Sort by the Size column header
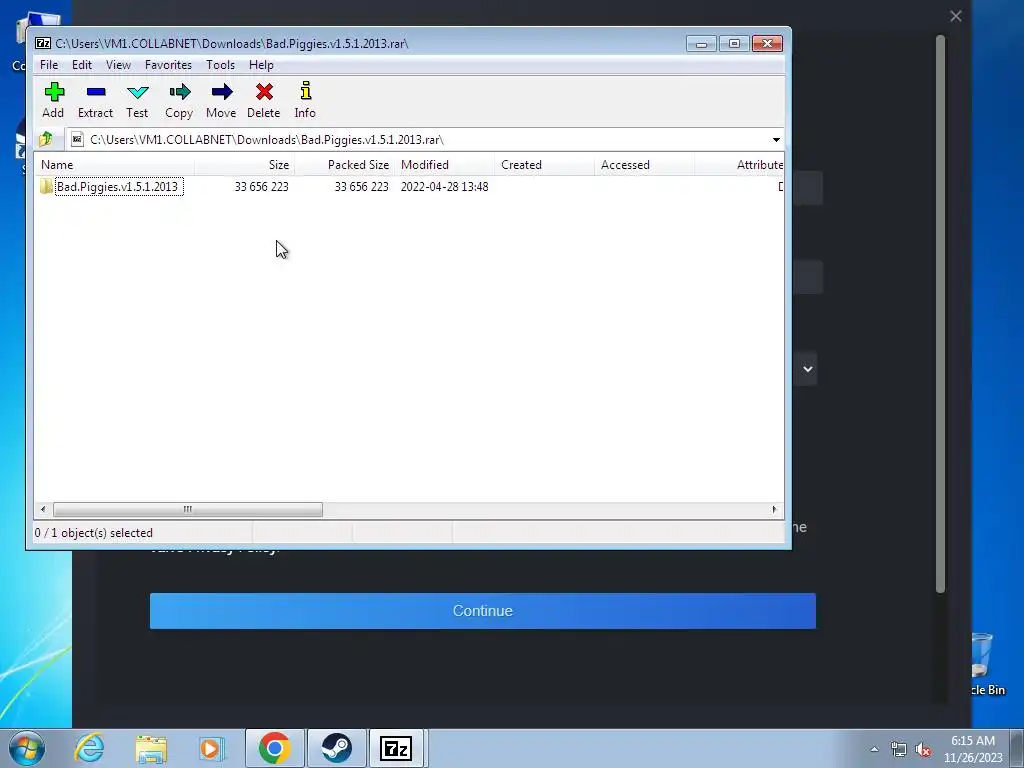This screenshot has height=768, width=1024. coord(245,165)
